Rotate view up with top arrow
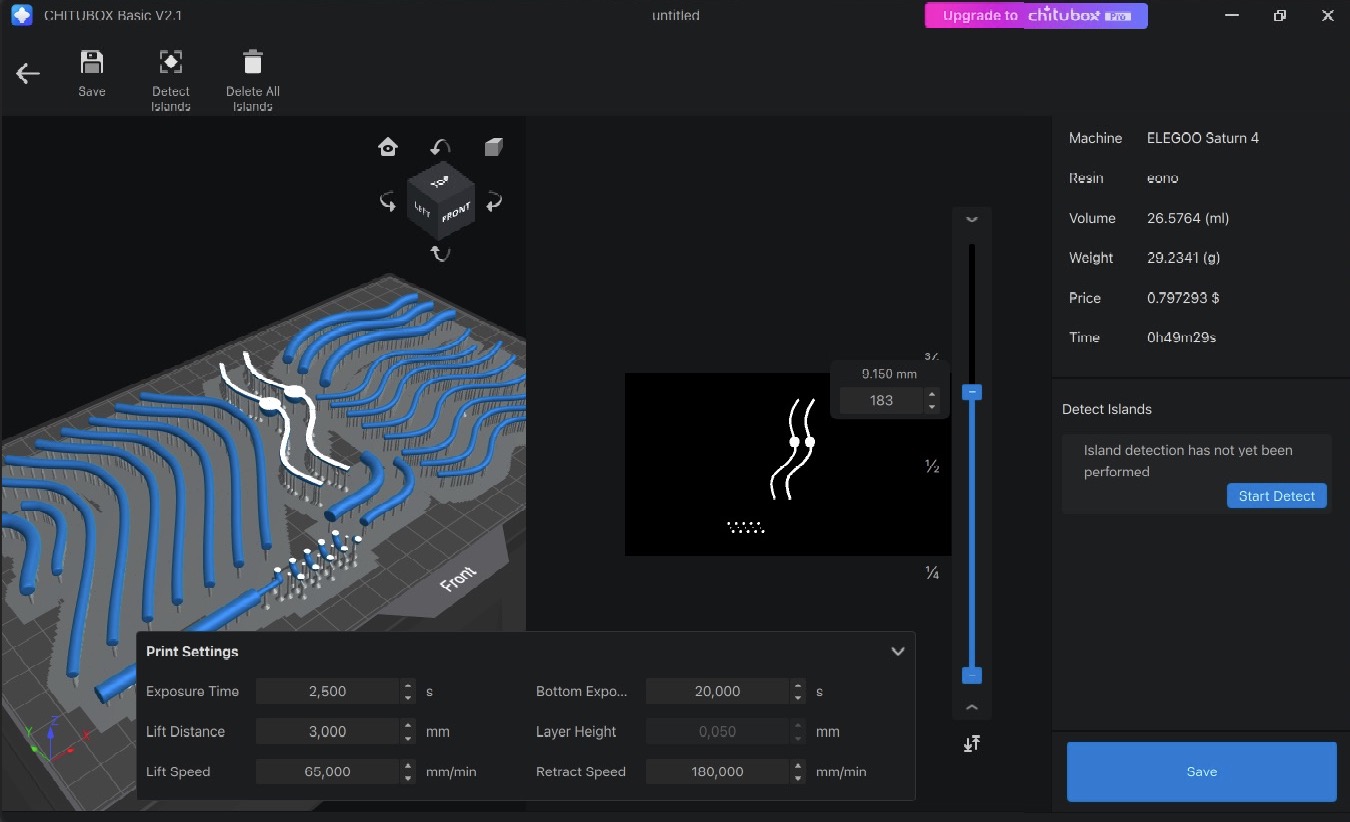The image size is (1350, 822). tap(440, 147)
